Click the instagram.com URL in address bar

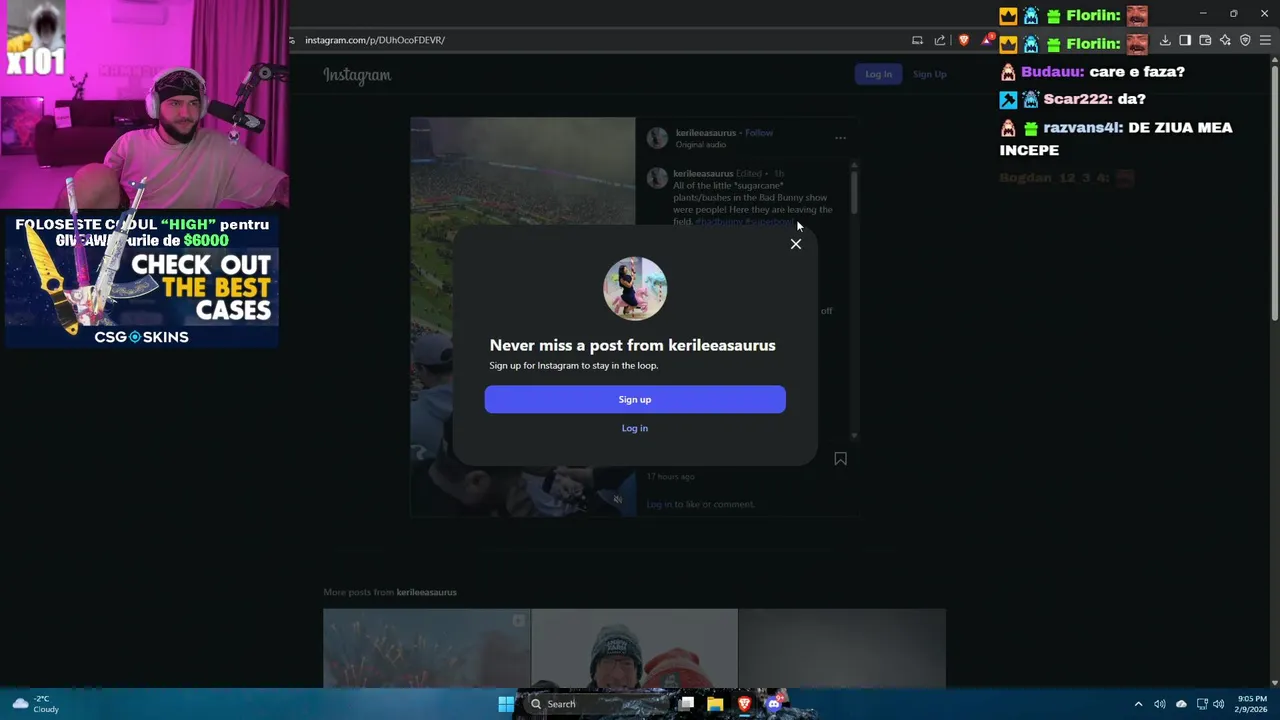pos(375,40)
